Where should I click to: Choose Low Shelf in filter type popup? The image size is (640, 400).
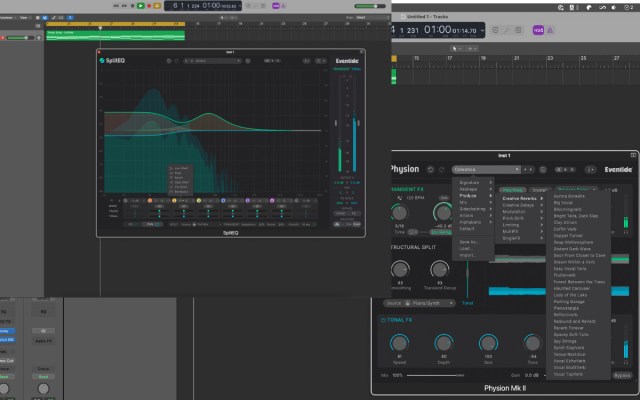(x=180, y=168)
